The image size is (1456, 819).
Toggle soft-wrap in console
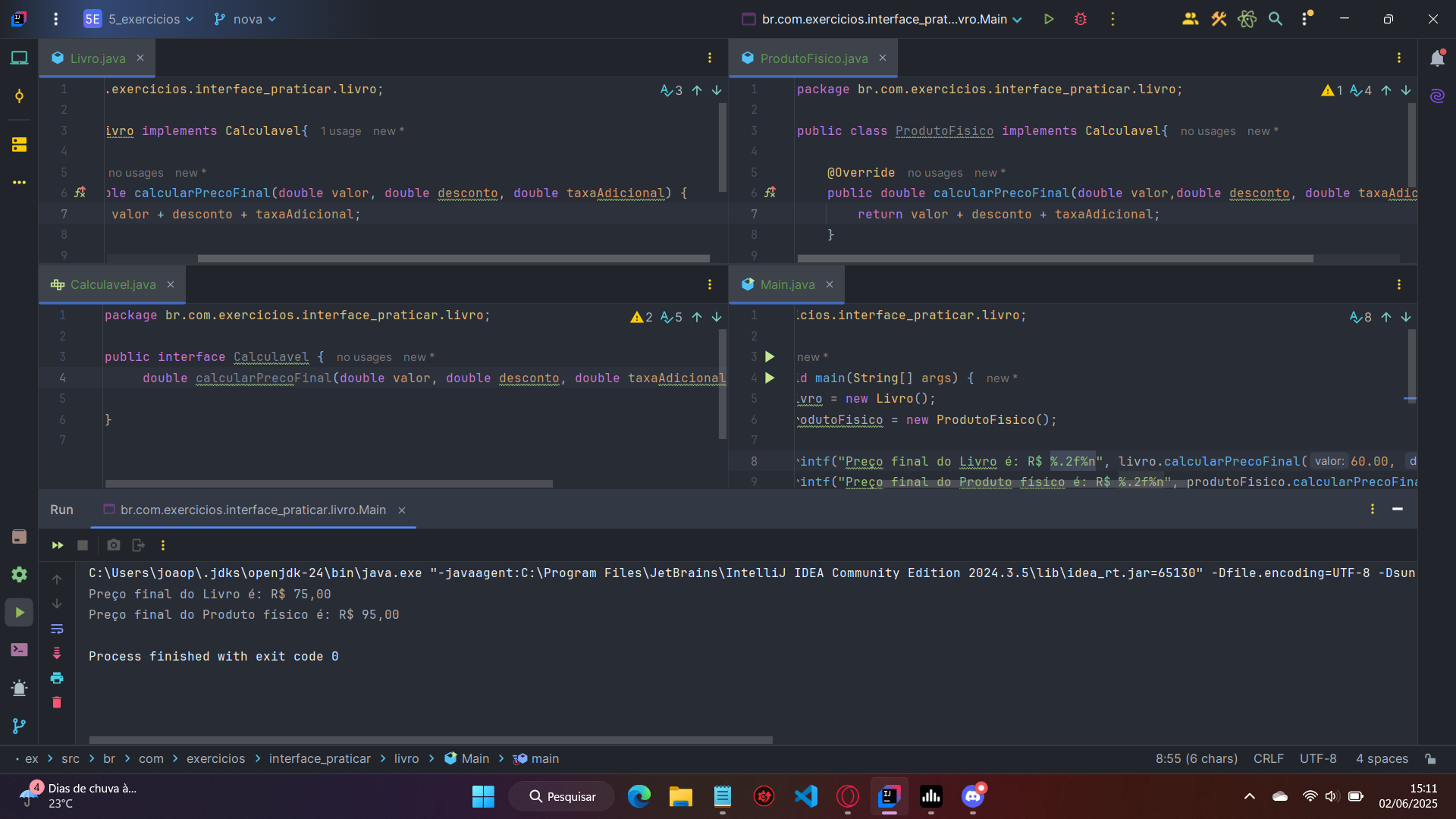point(57,629)
